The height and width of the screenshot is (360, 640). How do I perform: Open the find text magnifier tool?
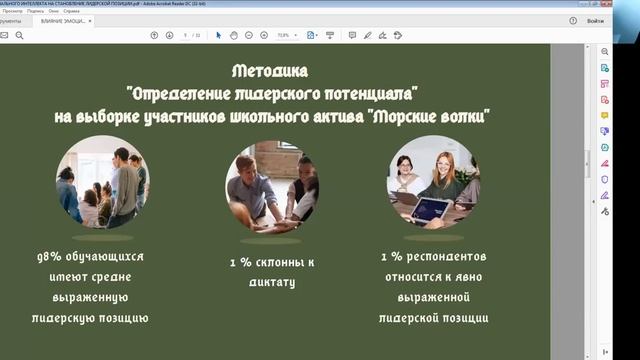point(19,36)
